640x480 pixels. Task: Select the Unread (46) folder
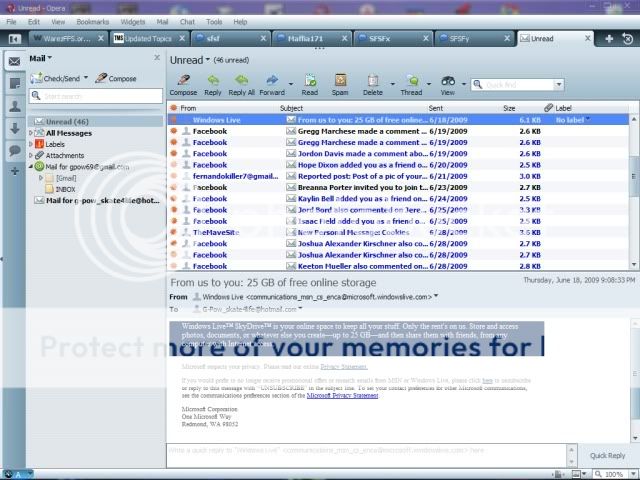click(x=96, y=122)
